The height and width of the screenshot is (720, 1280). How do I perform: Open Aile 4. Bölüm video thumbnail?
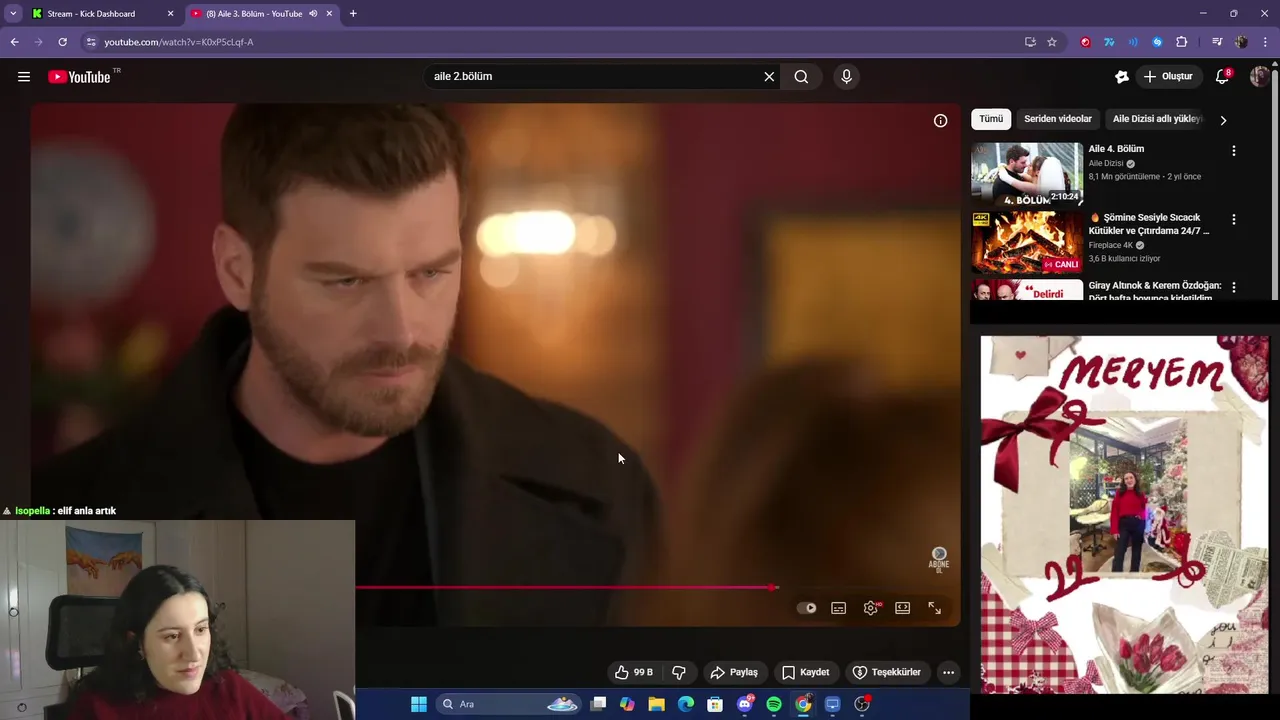pyautogui.click(x=1027, y=174)
